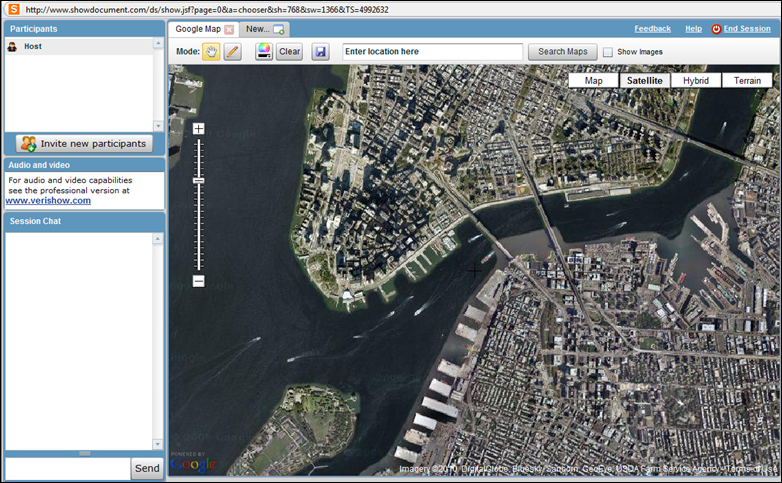Open the color picker tool

(x=264, y=52)
